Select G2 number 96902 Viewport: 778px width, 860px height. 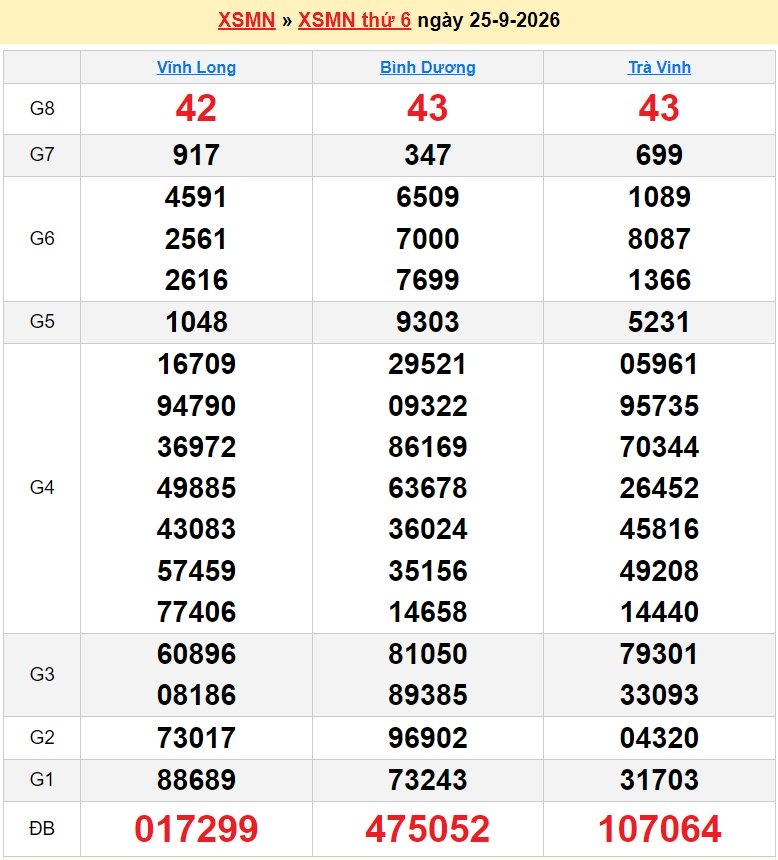tap(428, 738)
